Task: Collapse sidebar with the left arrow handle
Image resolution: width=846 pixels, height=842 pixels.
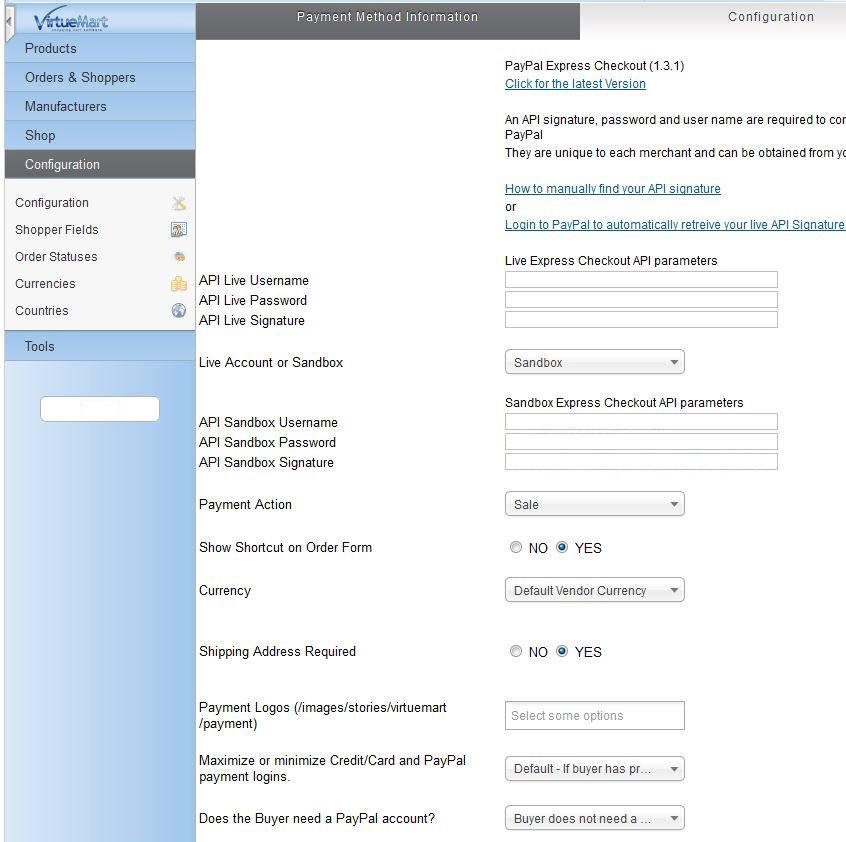Action: tap(9, 22)
